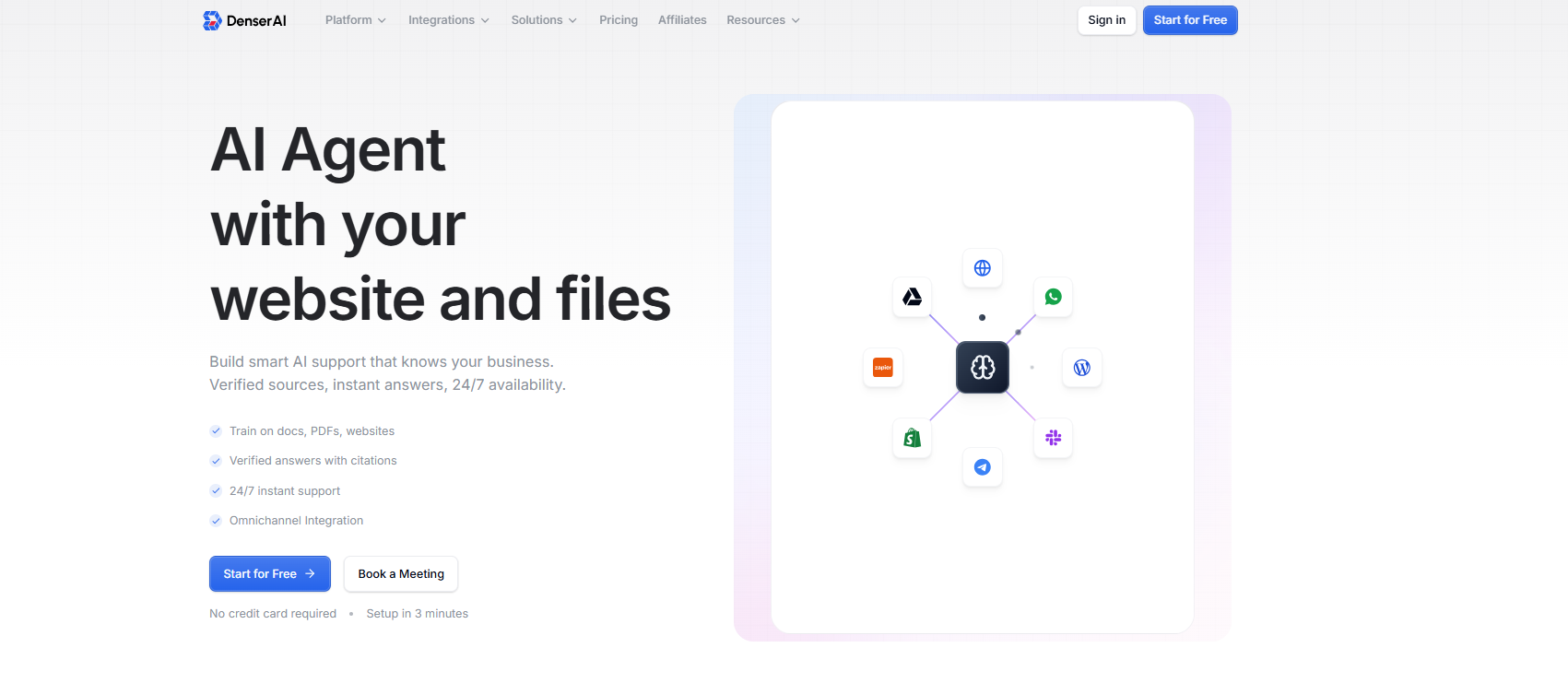The height and width of the screenshot is (683, 1568).
Task: Click the DenserAI logo
Action: (x=244, y=20)
